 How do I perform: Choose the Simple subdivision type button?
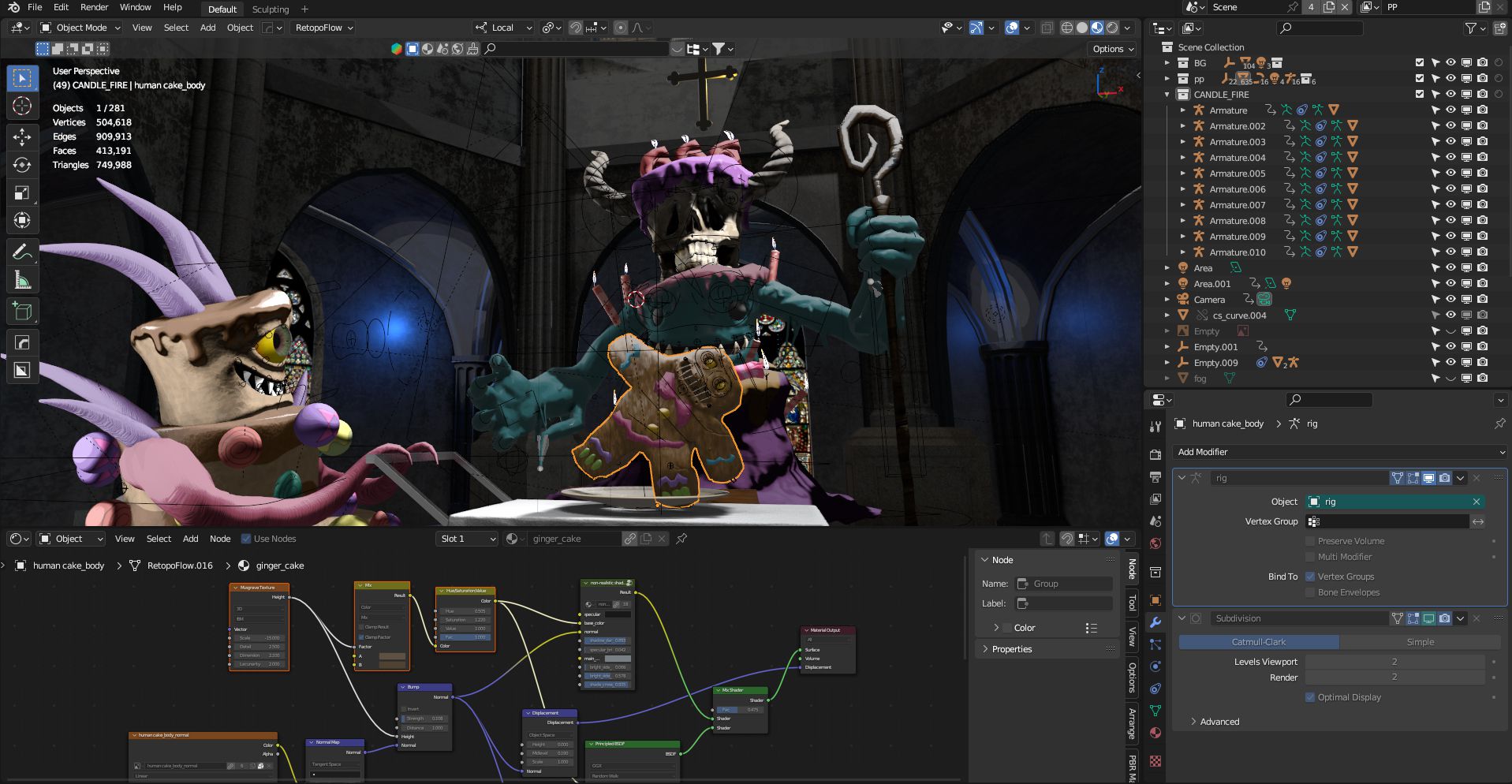[x=1420, y=642]
